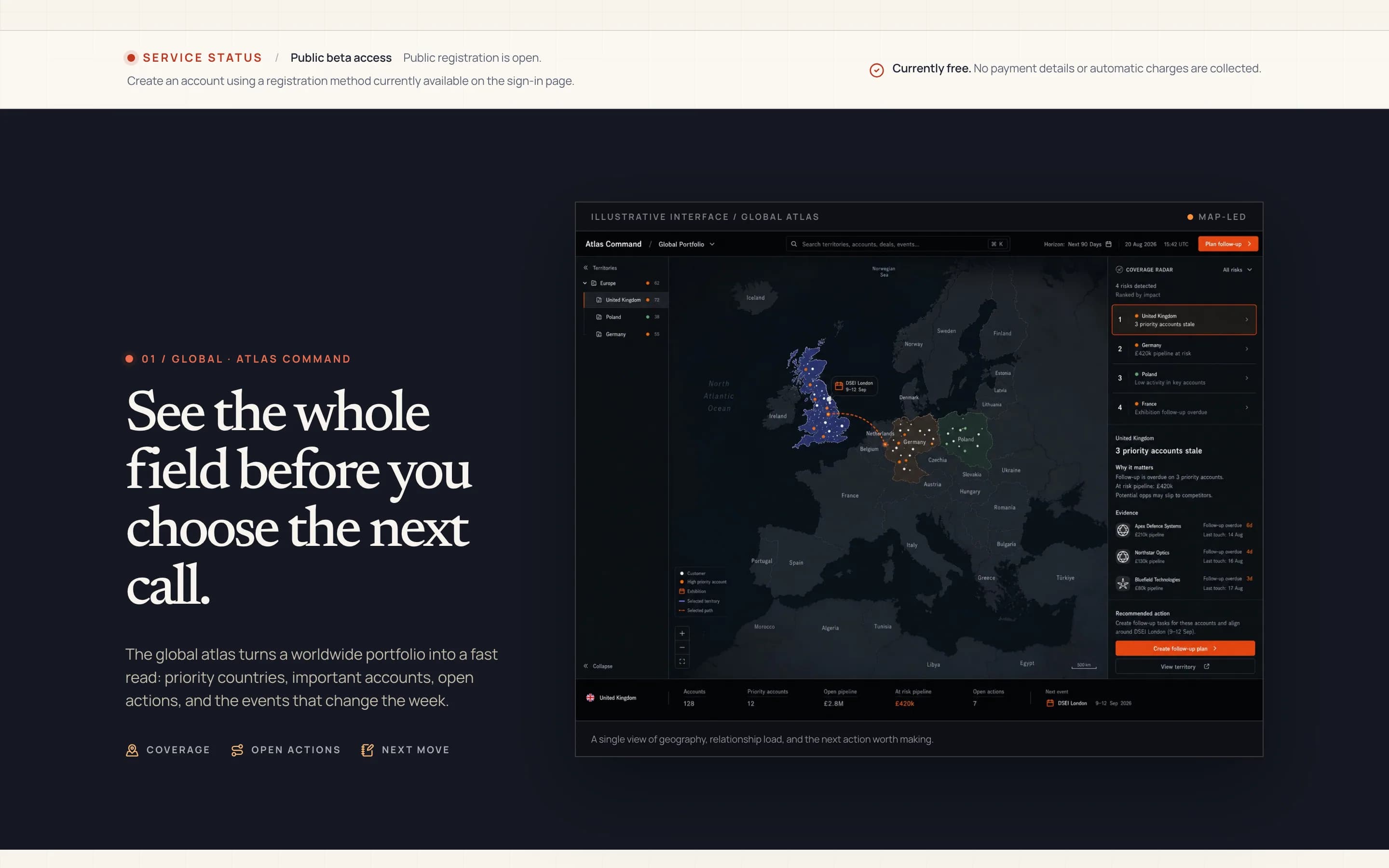Click the Public beta access label
Viewport: 1389px width, 868px height.
pos(341,58)
